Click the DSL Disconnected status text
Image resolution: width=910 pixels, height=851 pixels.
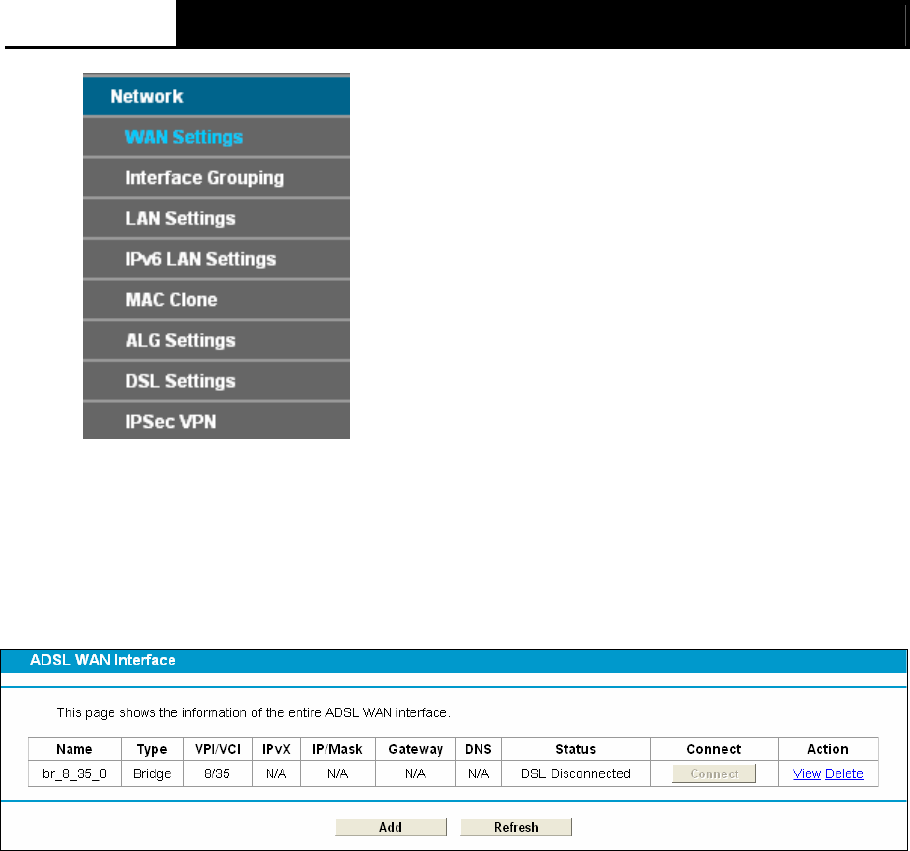coord(576,774)
